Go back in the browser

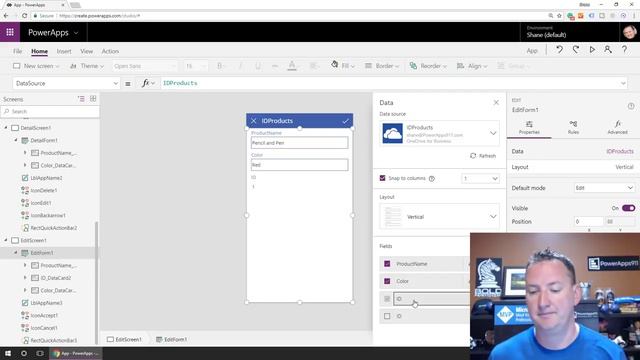(6, 16)
